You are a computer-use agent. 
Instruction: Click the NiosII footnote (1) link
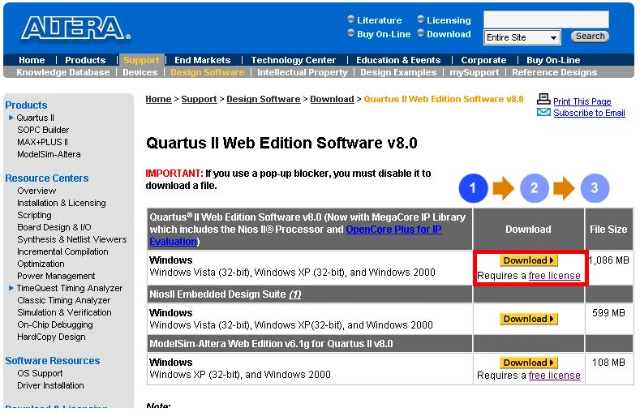295,294
